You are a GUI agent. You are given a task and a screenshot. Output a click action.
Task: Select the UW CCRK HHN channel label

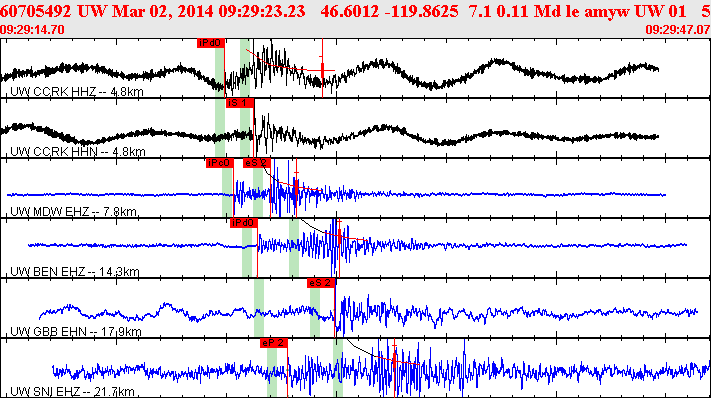(x=78, y=152)
